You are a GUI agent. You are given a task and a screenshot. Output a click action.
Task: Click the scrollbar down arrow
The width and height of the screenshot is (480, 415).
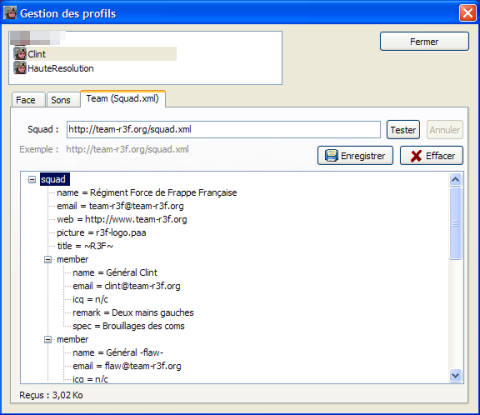(x=455, y=376)
